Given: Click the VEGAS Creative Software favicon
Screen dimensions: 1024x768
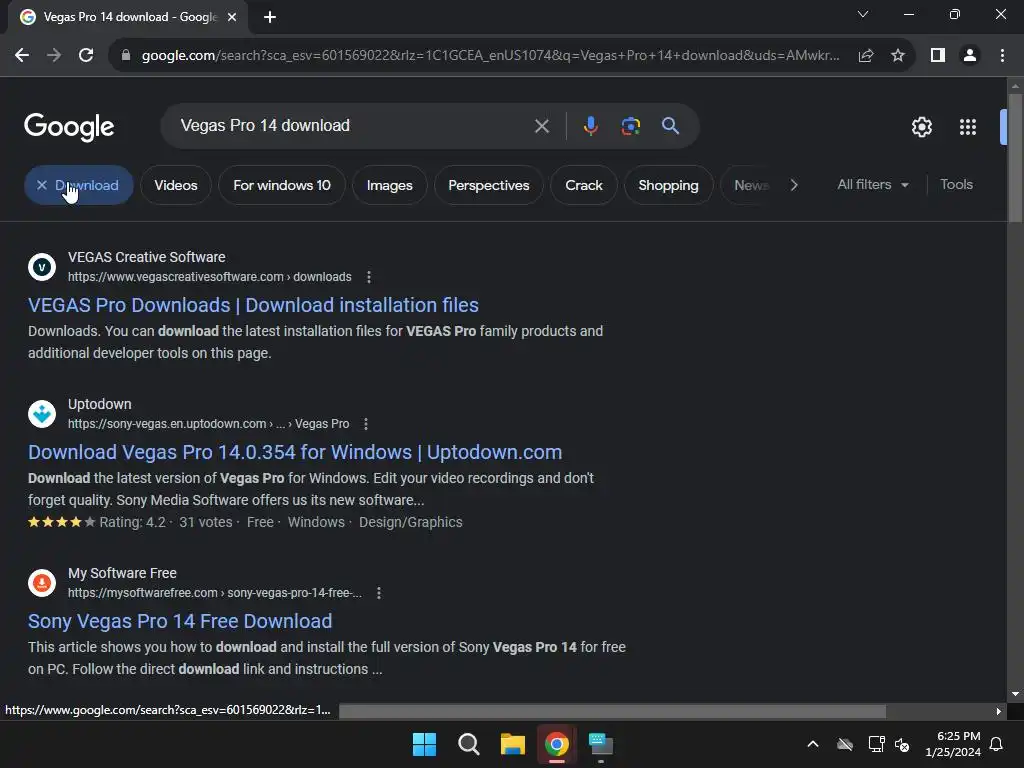Looking at the screenshot, I should tap(42, 266).
